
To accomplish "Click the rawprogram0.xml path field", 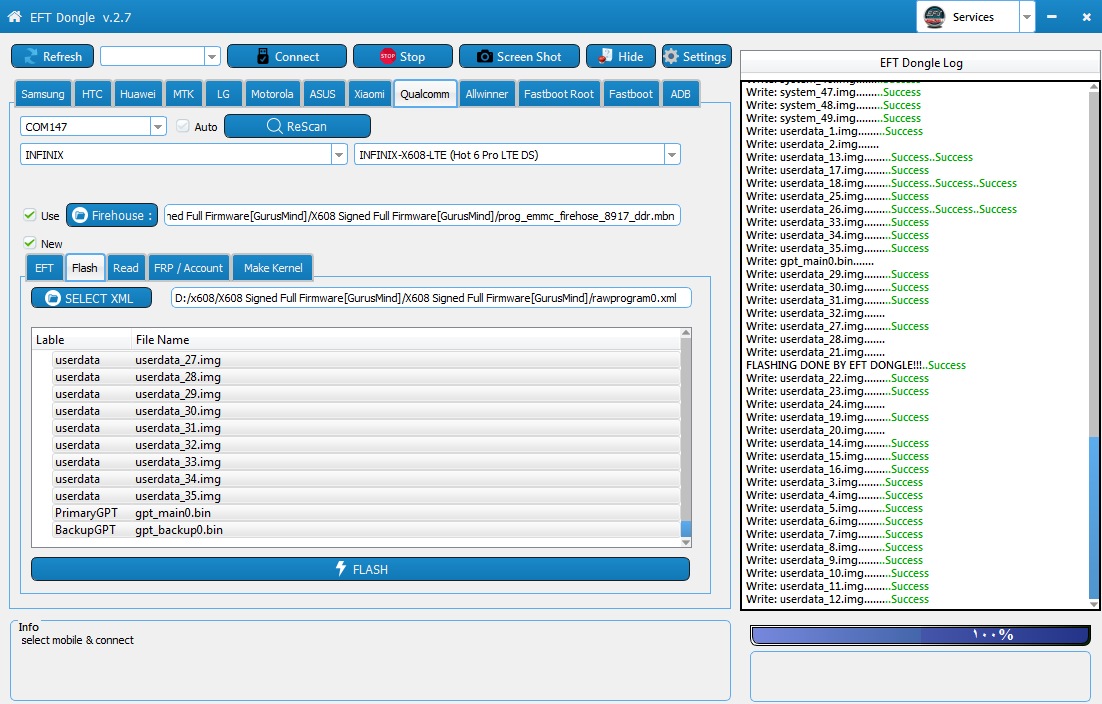I will (432, 298).
